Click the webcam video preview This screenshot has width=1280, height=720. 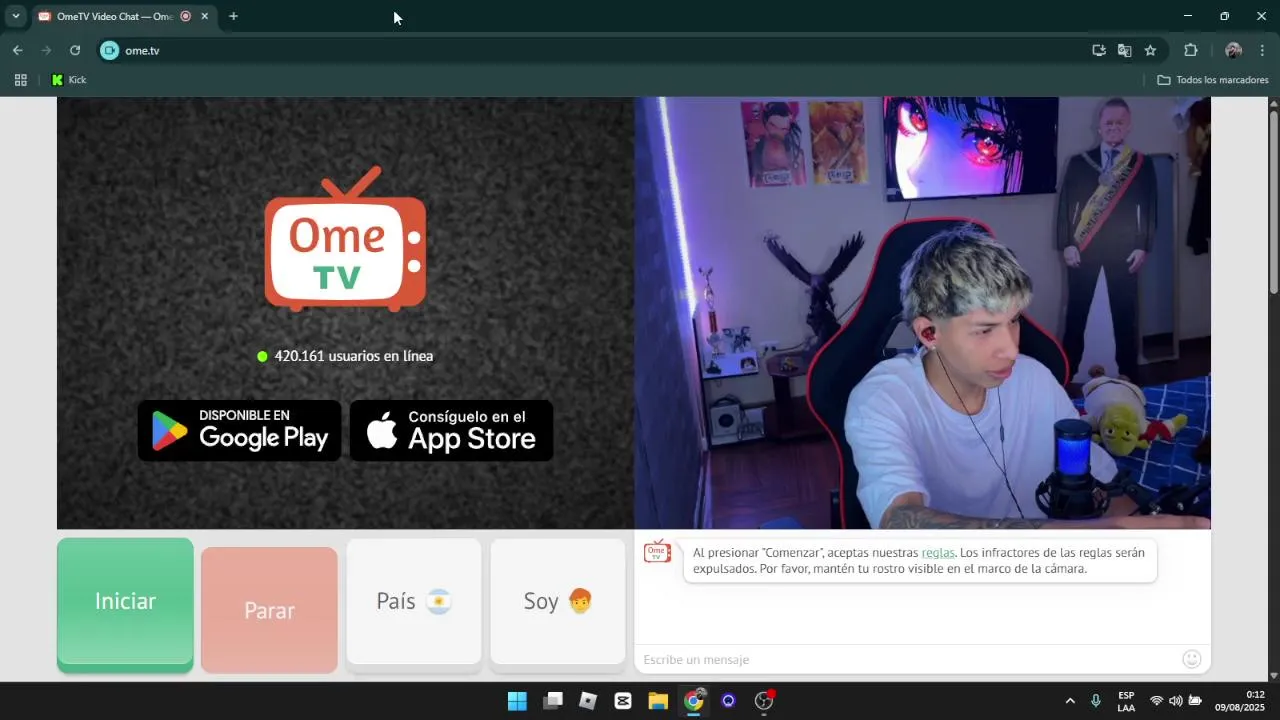point(922,313)
